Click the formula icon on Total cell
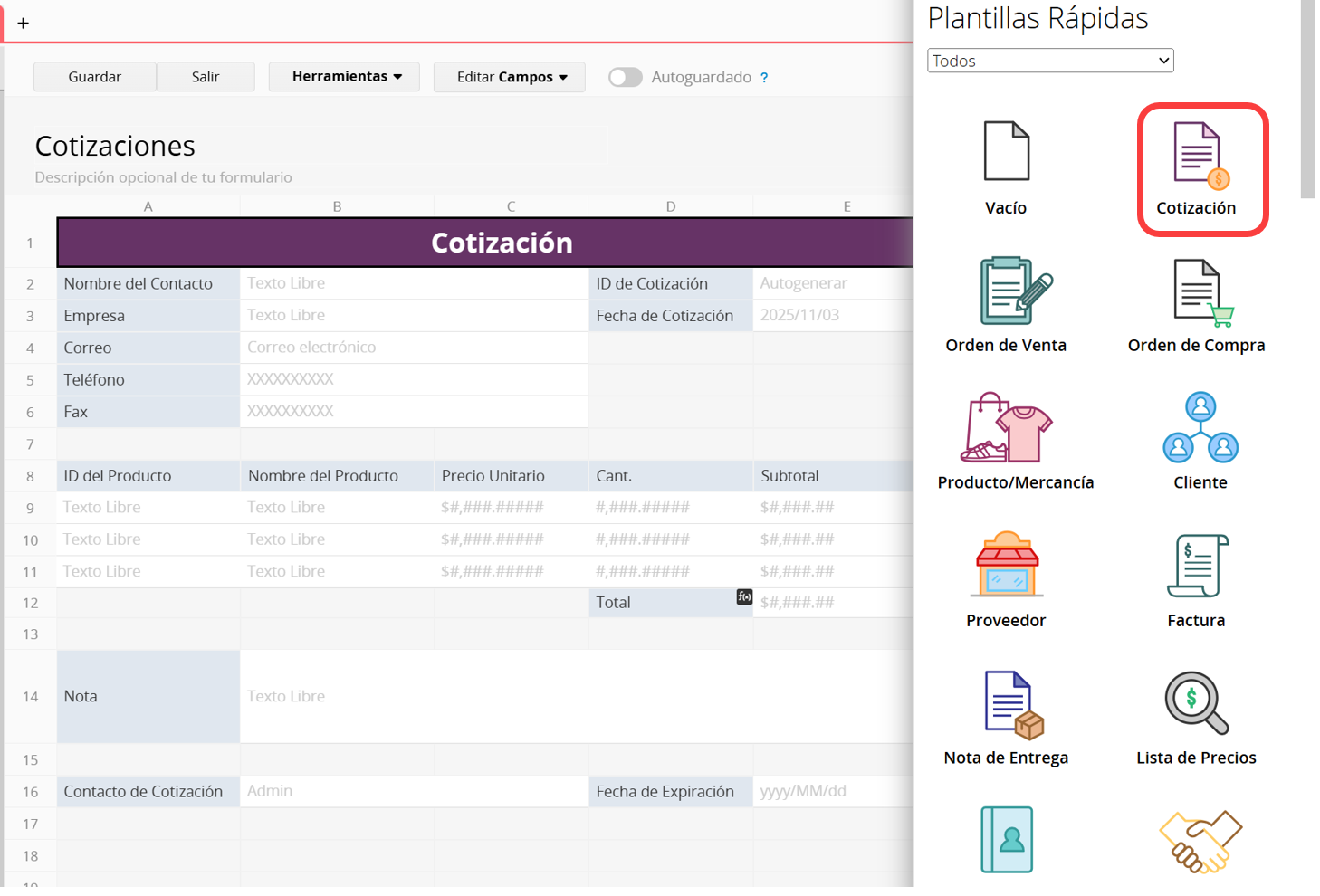1320x896 pixels. pos(744,596)
